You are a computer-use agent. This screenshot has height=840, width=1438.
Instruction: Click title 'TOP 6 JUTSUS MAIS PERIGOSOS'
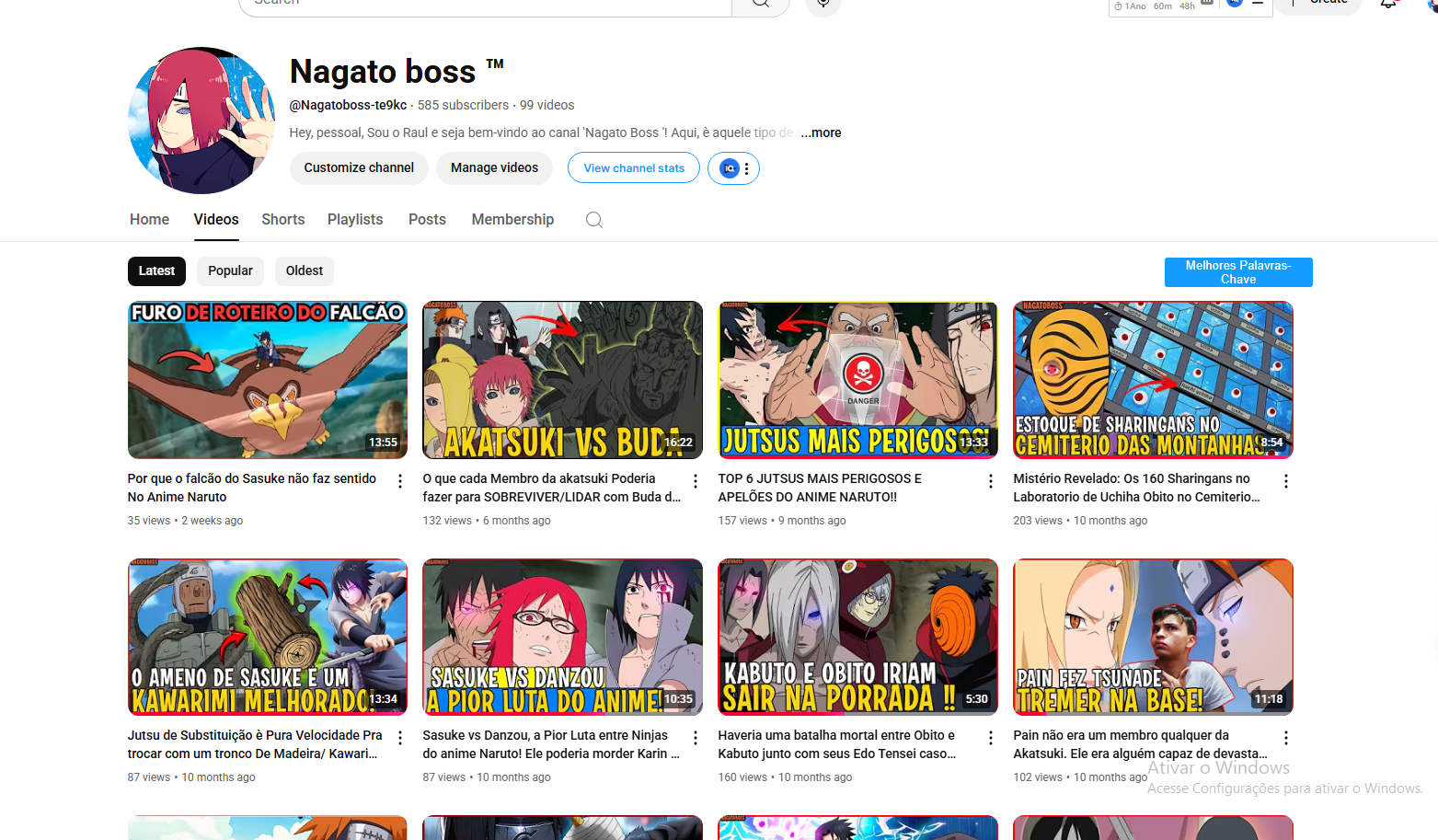coord(820,488)
